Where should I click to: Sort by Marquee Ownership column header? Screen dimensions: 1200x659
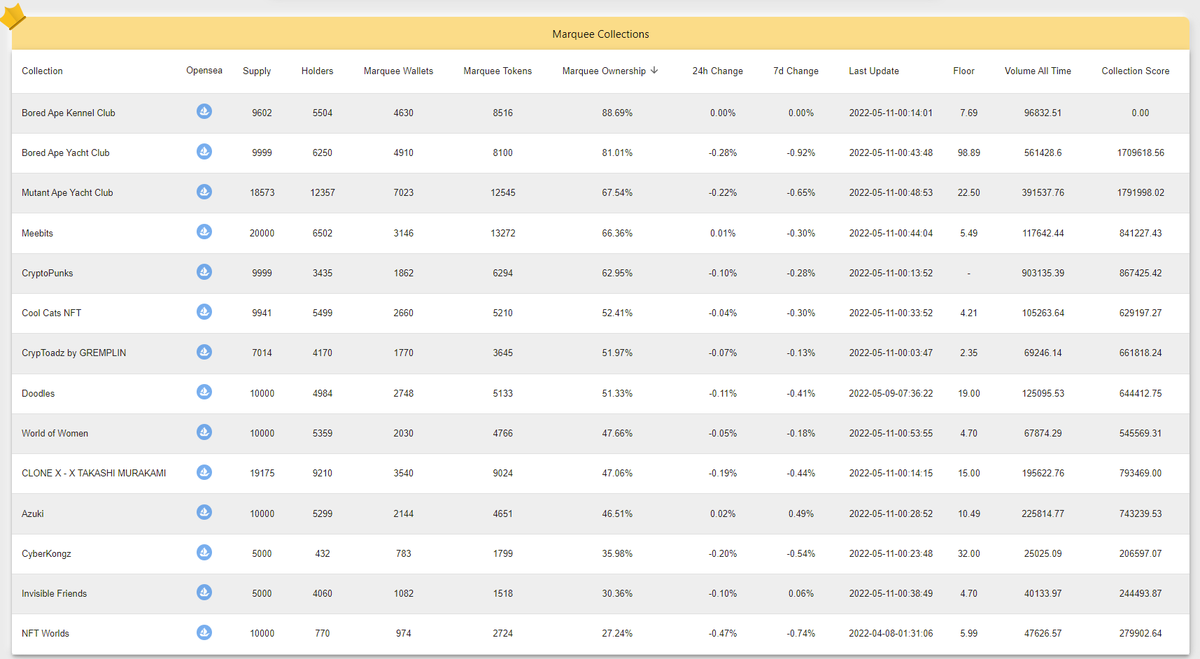click(610, 71)
